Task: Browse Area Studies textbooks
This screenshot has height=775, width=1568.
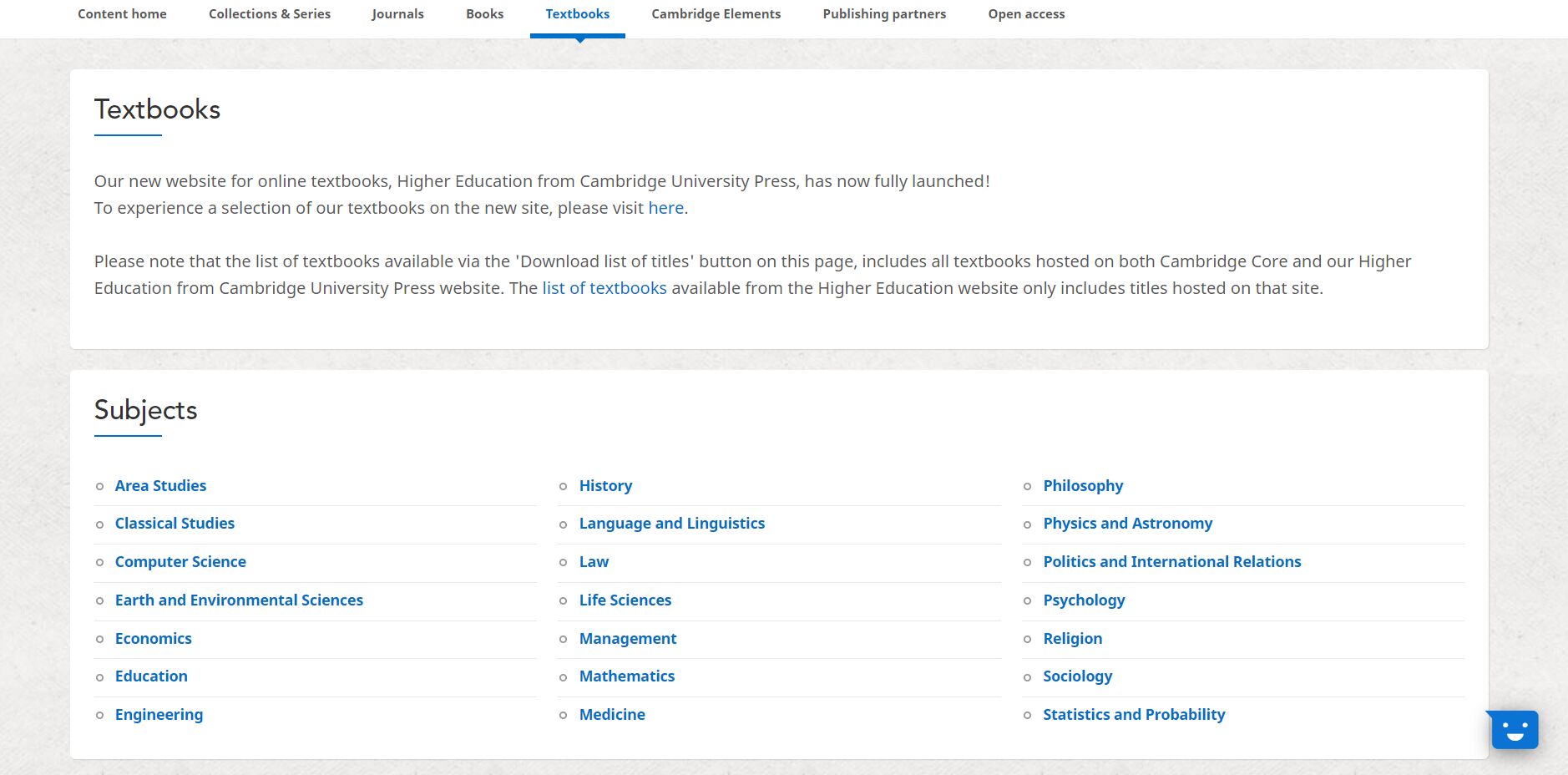Action: (160, 486)
